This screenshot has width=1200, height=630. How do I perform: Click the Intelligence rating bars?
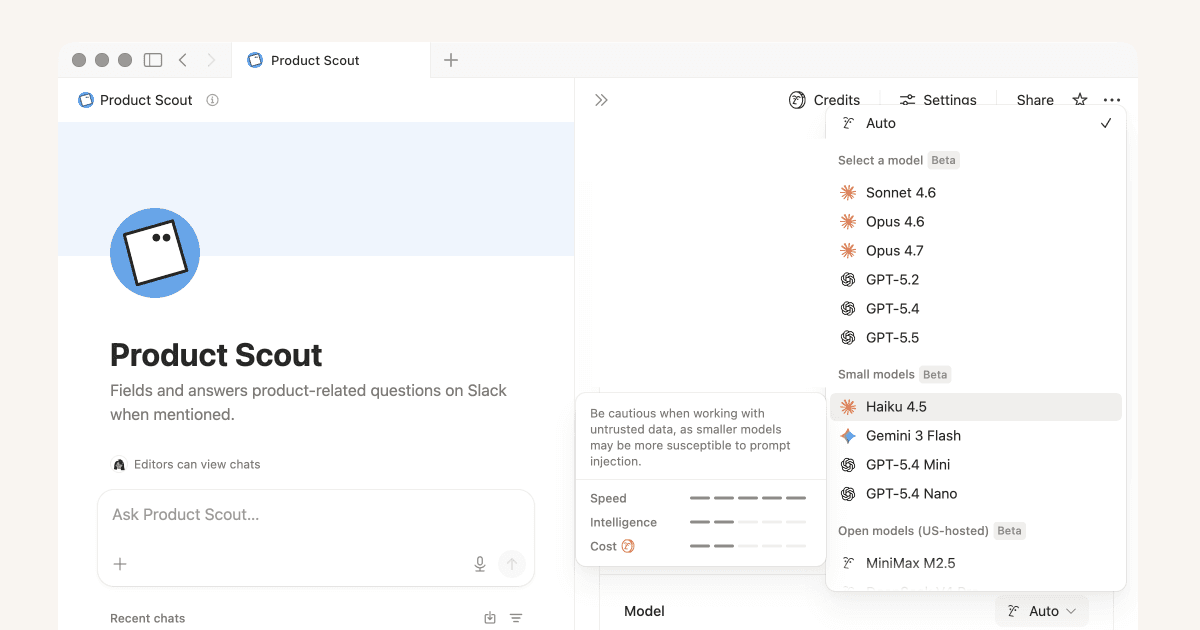(748, 522)
